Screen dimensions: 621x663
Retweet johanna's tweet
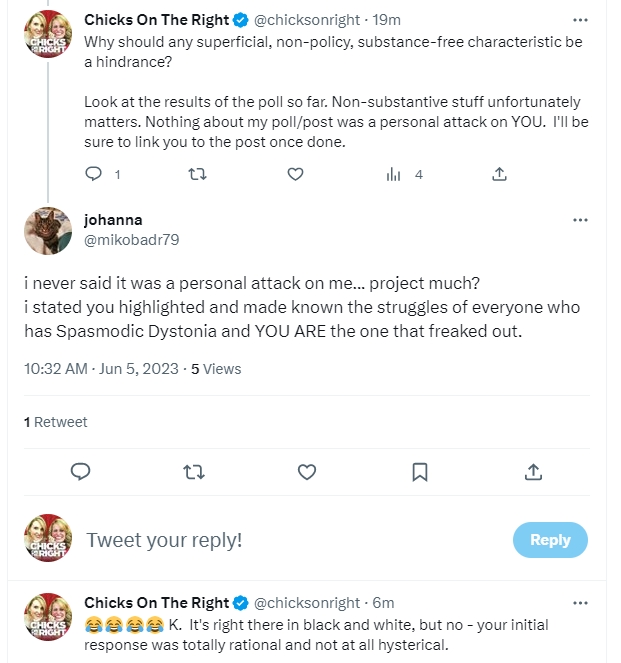click(195, 471)
